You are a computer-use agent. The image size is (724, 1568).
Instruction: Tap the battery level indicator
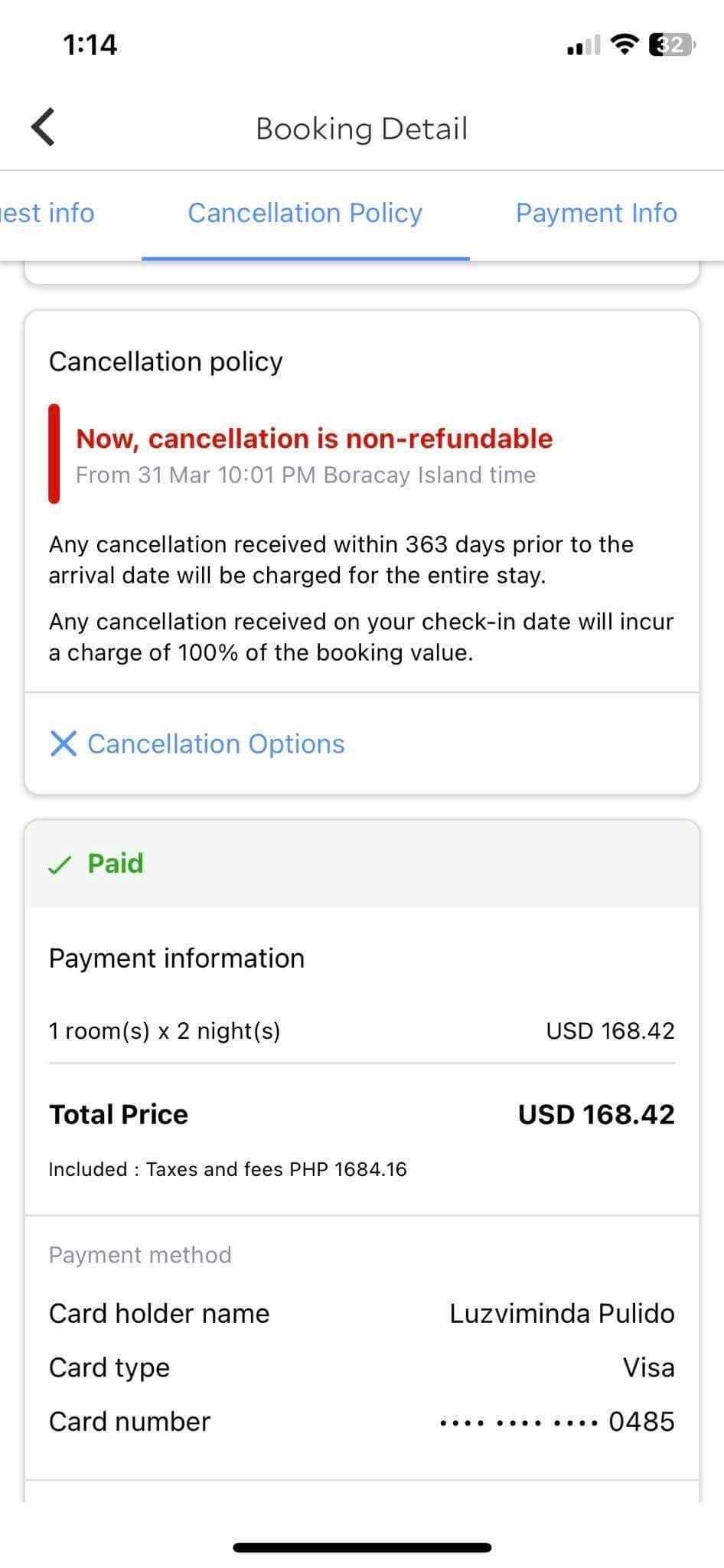pos(671,45)
